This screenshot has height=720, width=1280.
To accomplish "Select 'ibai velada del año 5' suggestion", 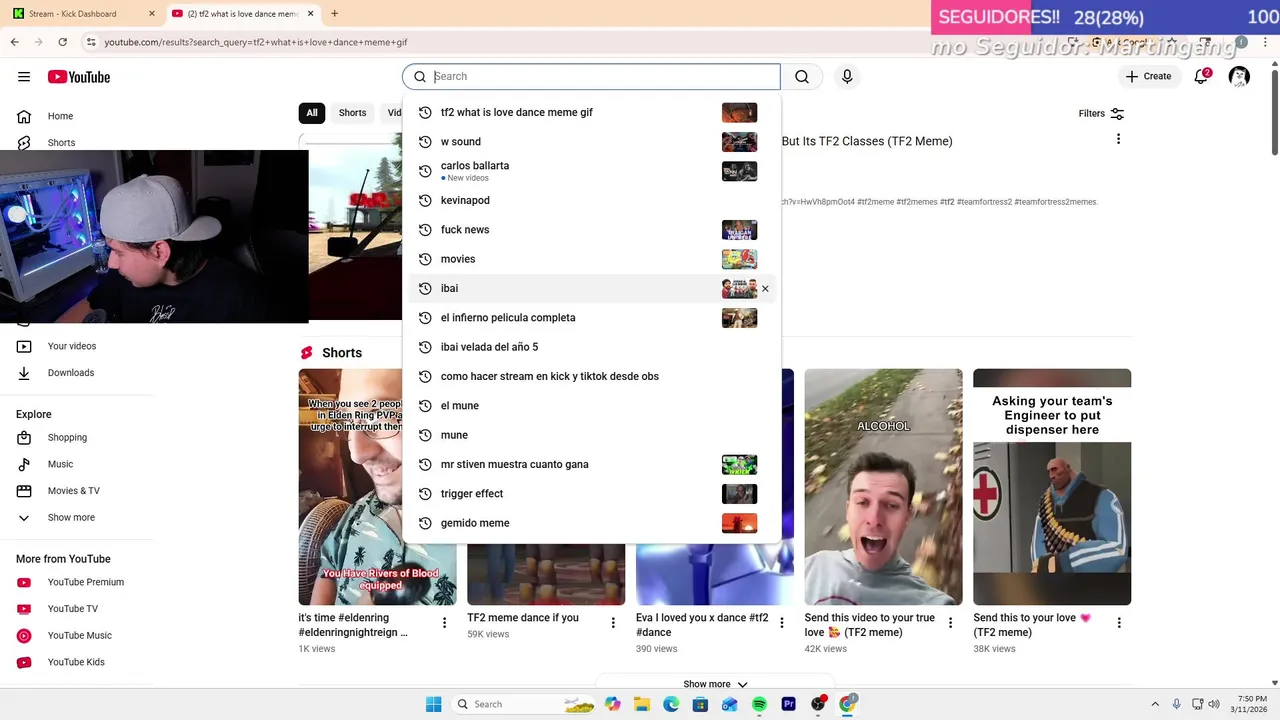I will (x=591, y=347).
